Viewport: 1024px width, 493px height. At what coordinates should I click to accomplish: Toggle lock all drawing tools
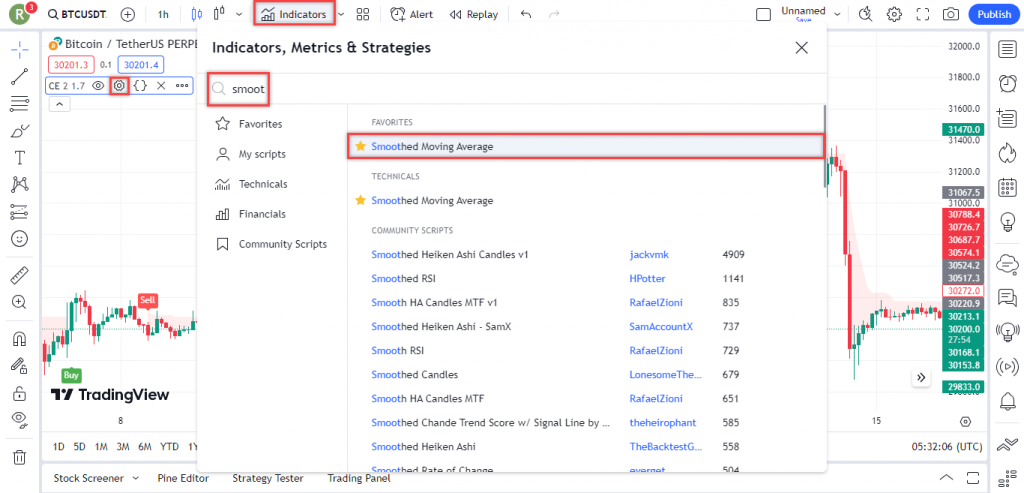click(x=20, y=393)
